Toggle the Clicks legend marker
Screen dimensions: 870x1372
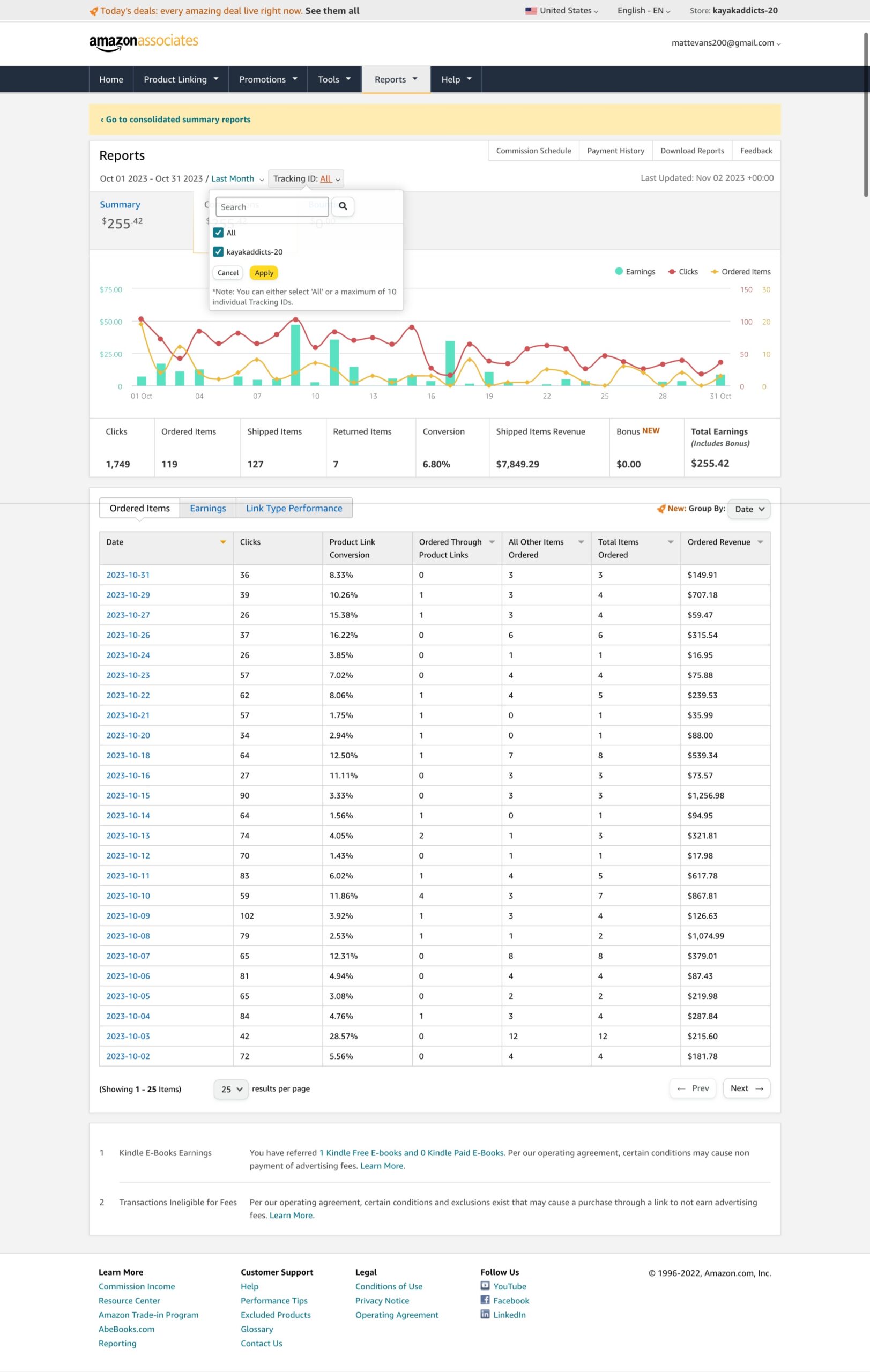click(x=672, y=272)
